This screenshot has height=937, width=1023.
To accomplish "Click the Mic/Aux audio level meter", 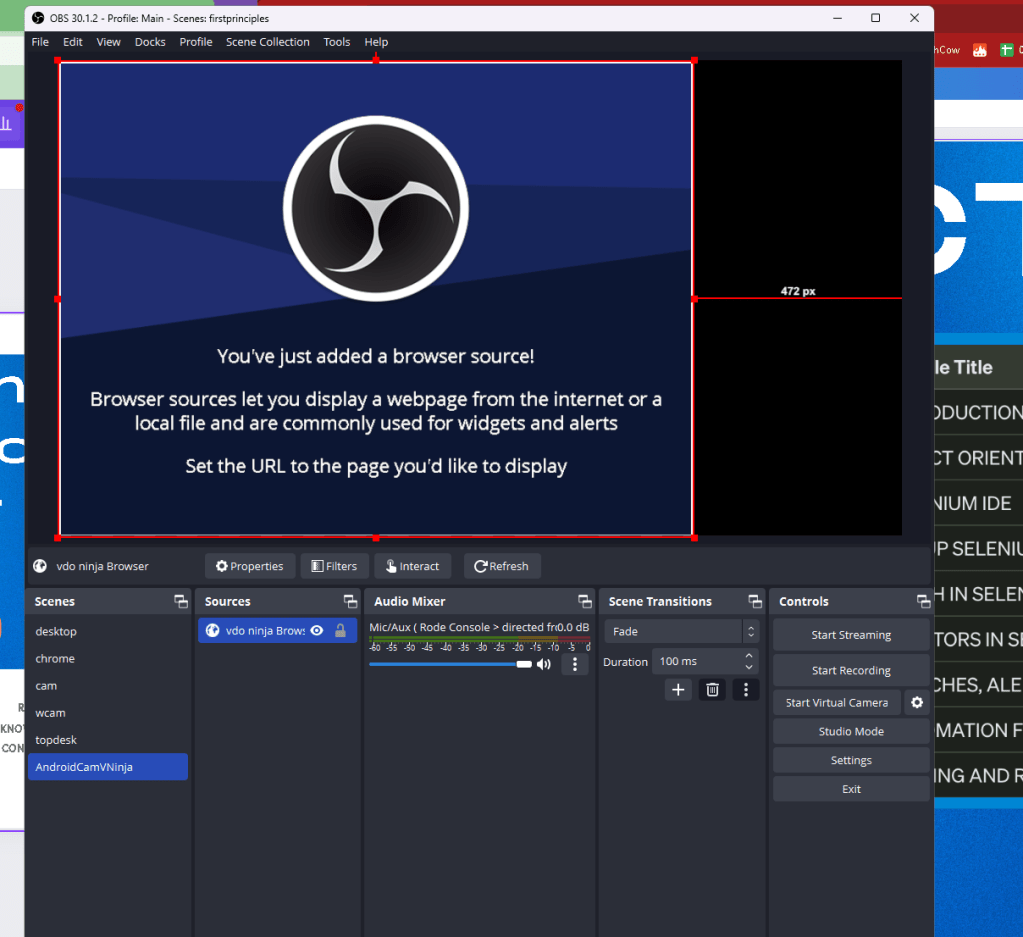I will [480, 639].
